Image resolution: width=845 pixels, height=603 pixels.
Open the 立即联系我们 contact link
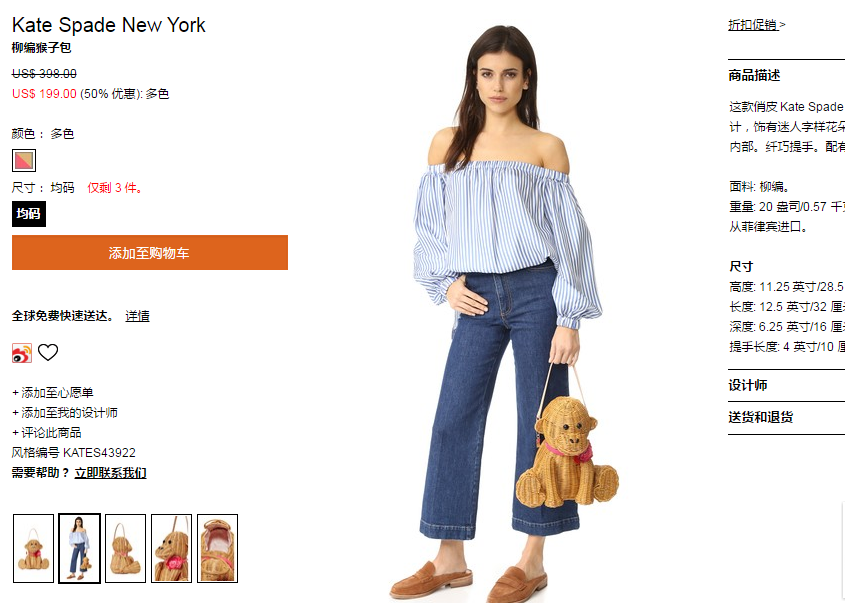tap(110, 473)
